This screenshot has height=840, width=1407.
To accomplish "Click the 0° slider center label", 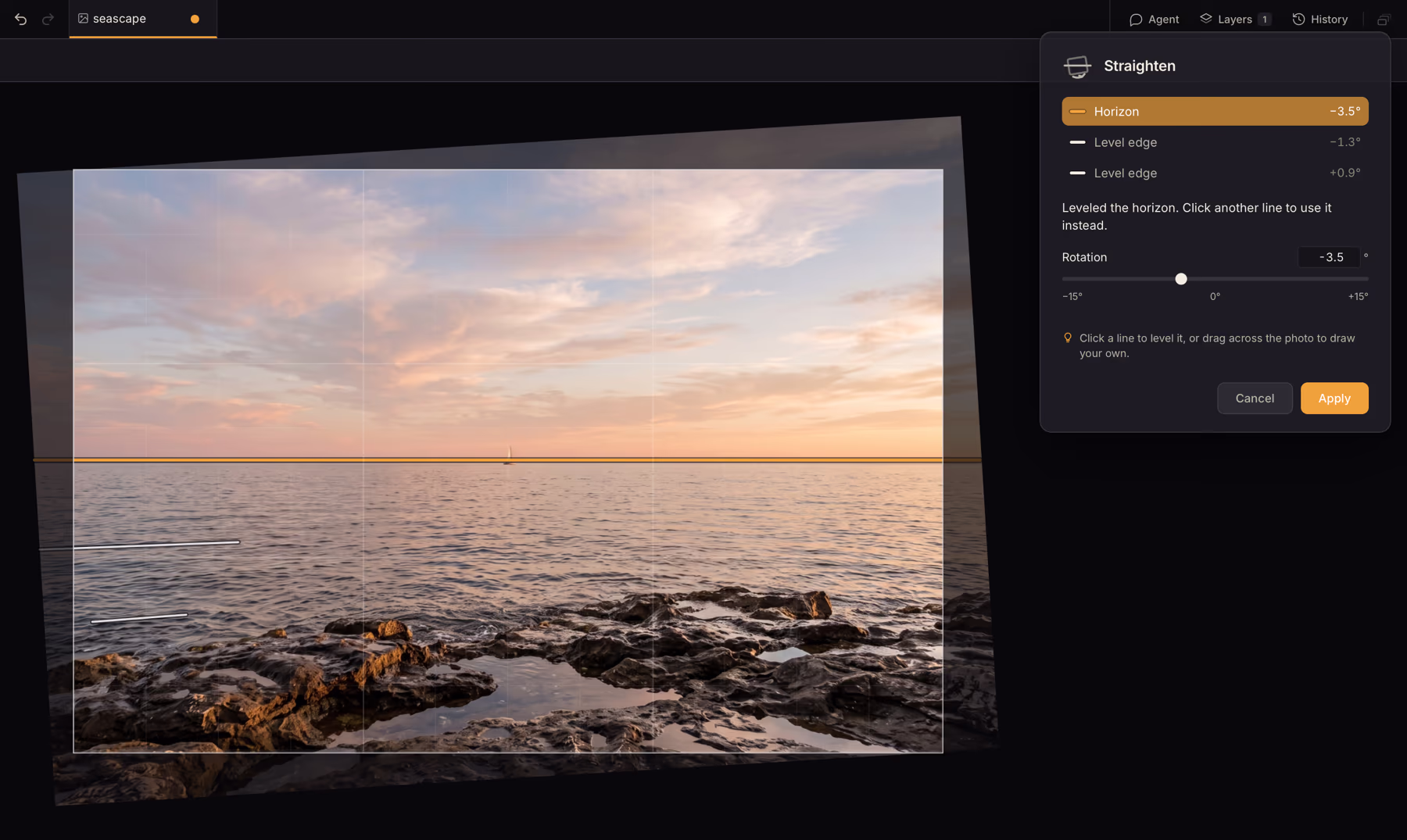I will (x=1215, y=296).
